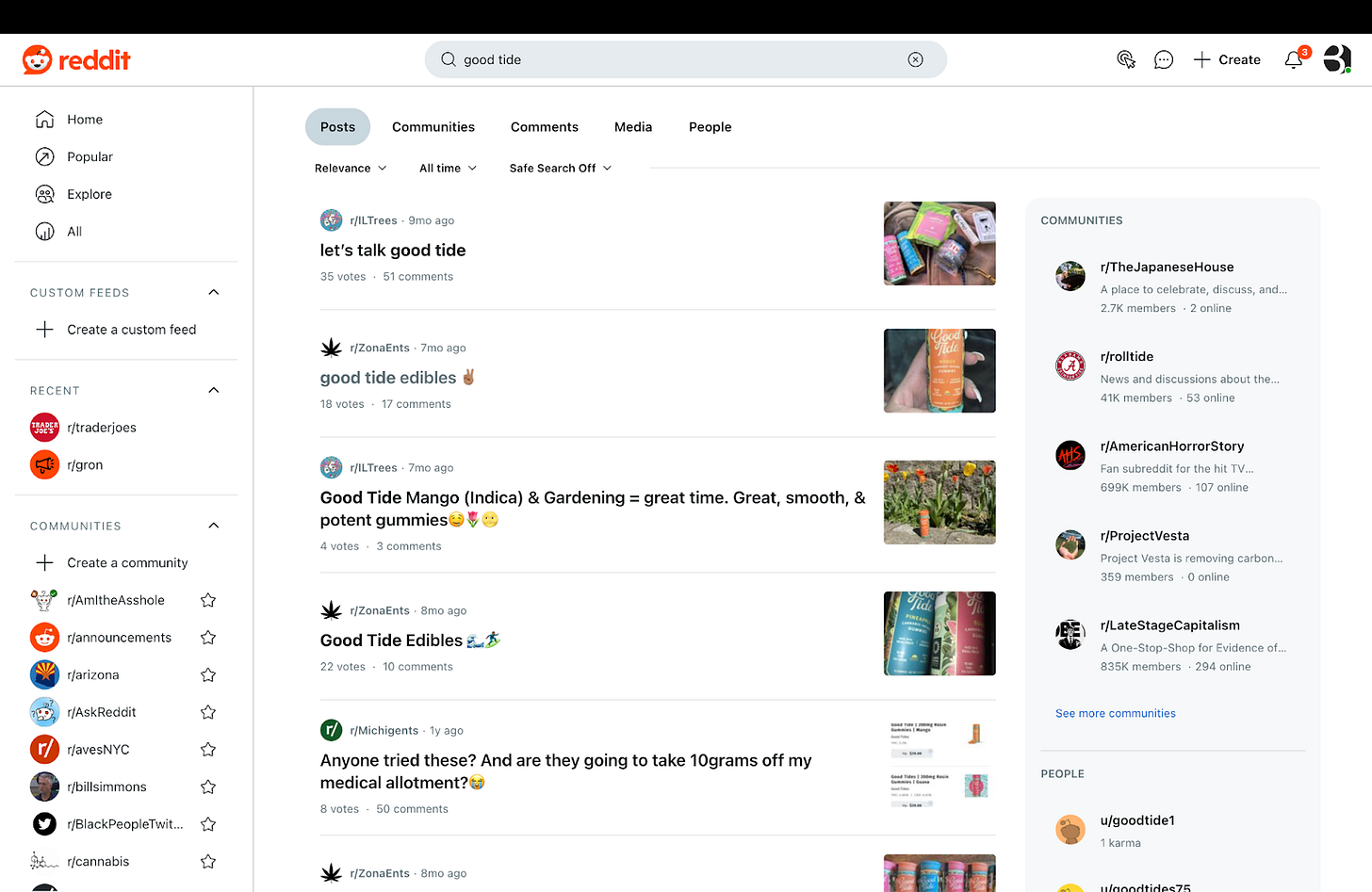This screenshot has height=892, width=1372.
Task: Open thumbnail of tulips garden post
Action: pyautogui.click(x=939, y=502)
